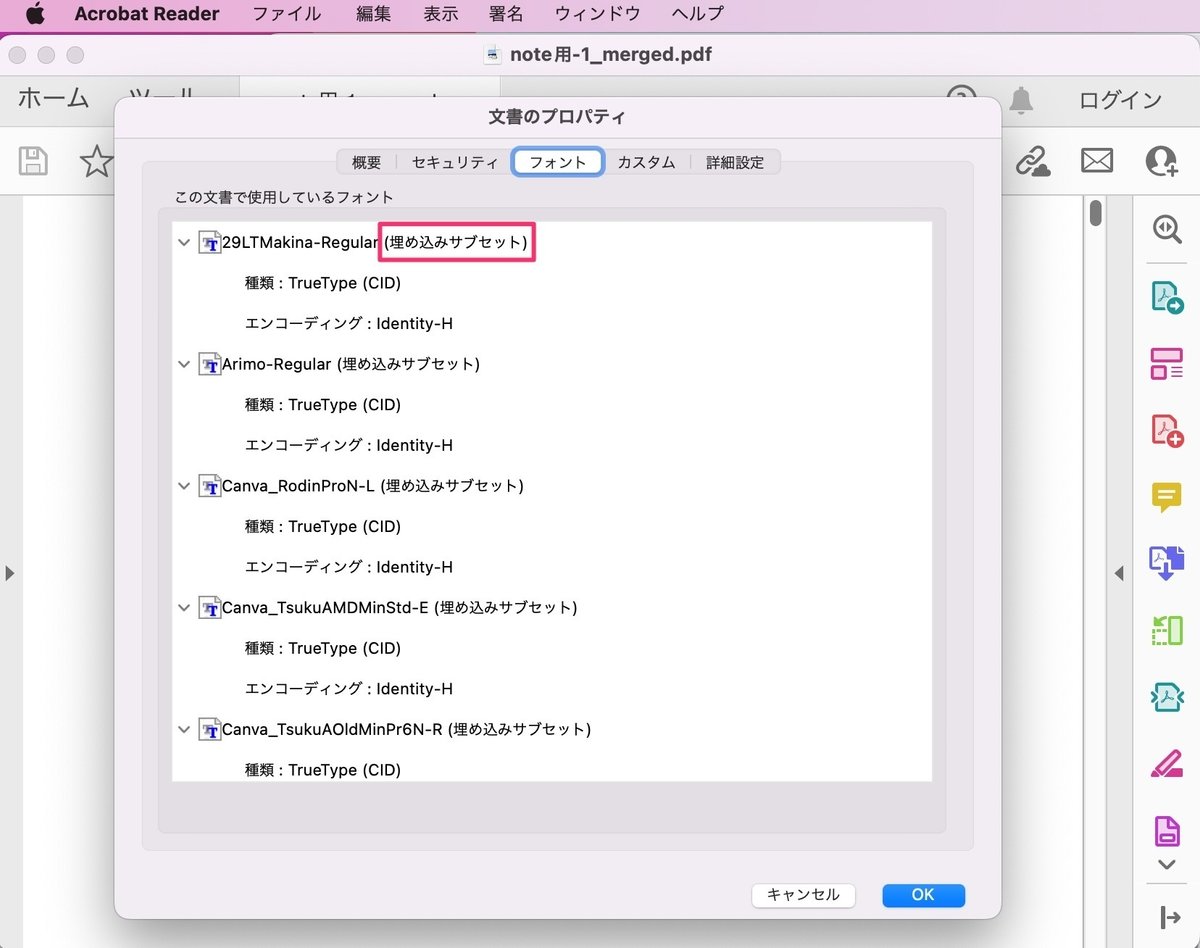Open the Export PDF tool icon
This screenshot has height=948, width=1200.
pos(1166,297)
